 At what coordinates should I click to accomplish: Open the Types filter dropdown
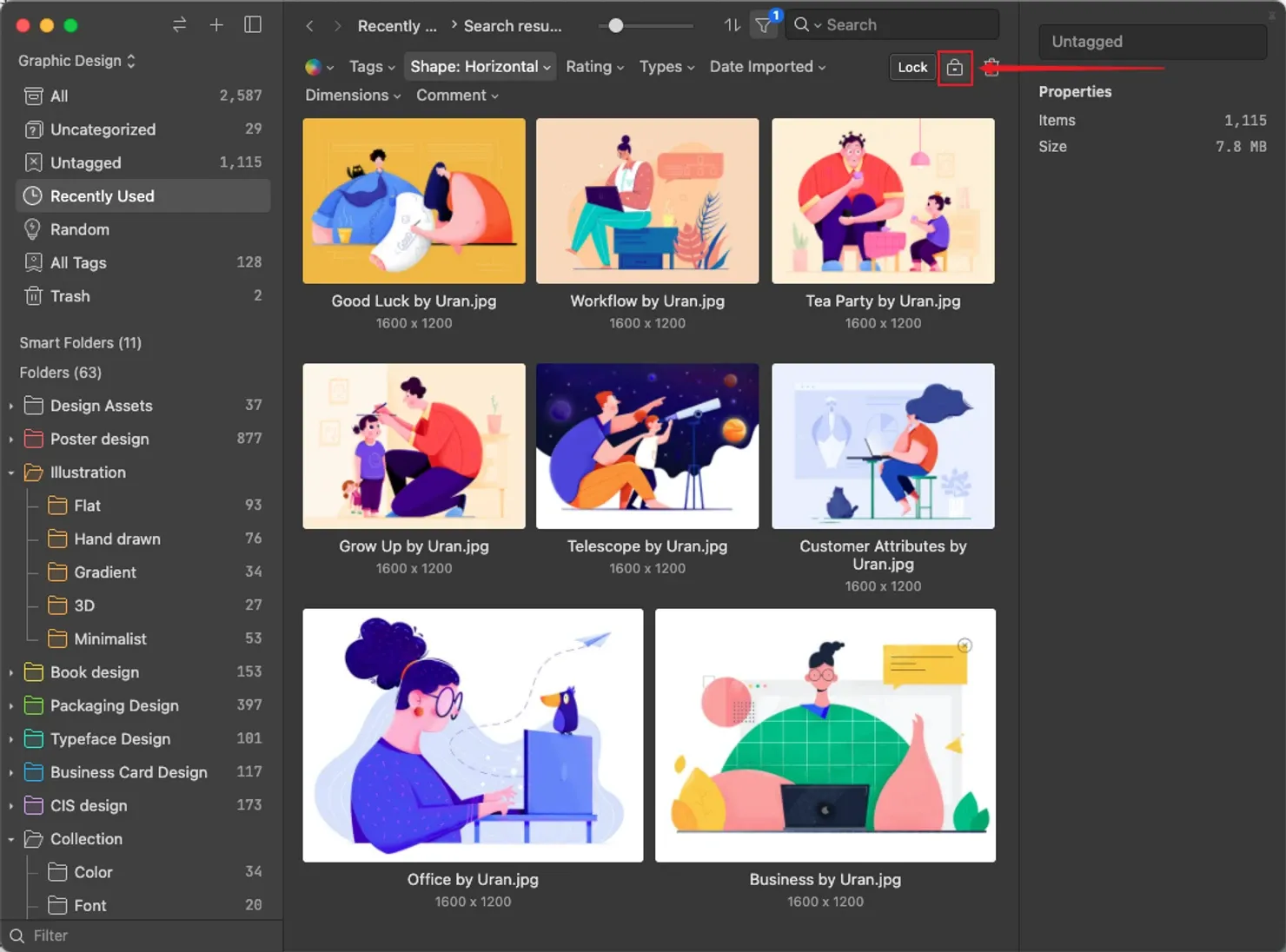pos(667,67)
